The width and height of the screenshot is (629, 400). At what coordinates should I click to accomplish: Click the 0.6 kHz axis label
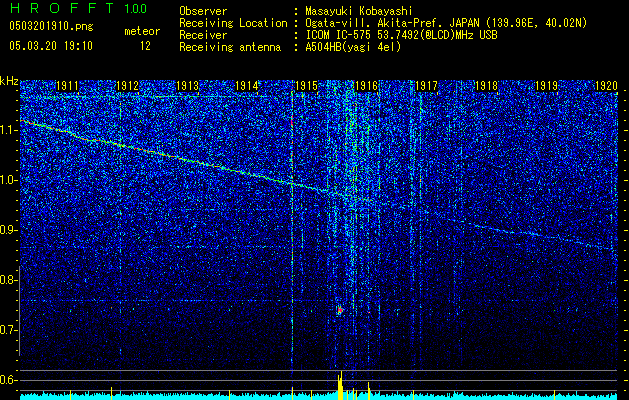point(8,380)
